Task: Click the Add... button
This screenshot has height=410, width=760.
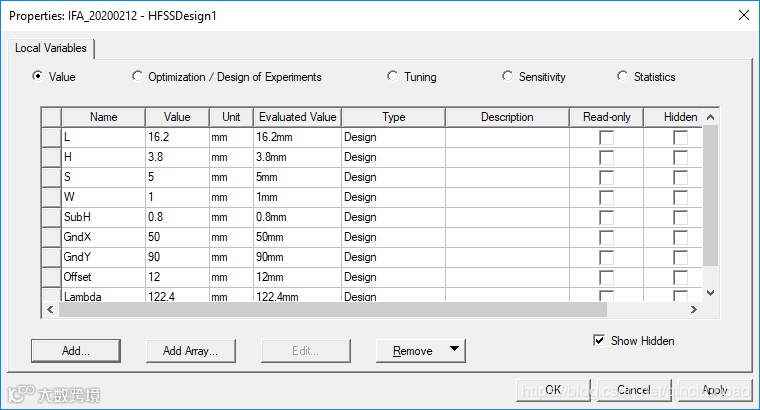Action: pos(76,350)
